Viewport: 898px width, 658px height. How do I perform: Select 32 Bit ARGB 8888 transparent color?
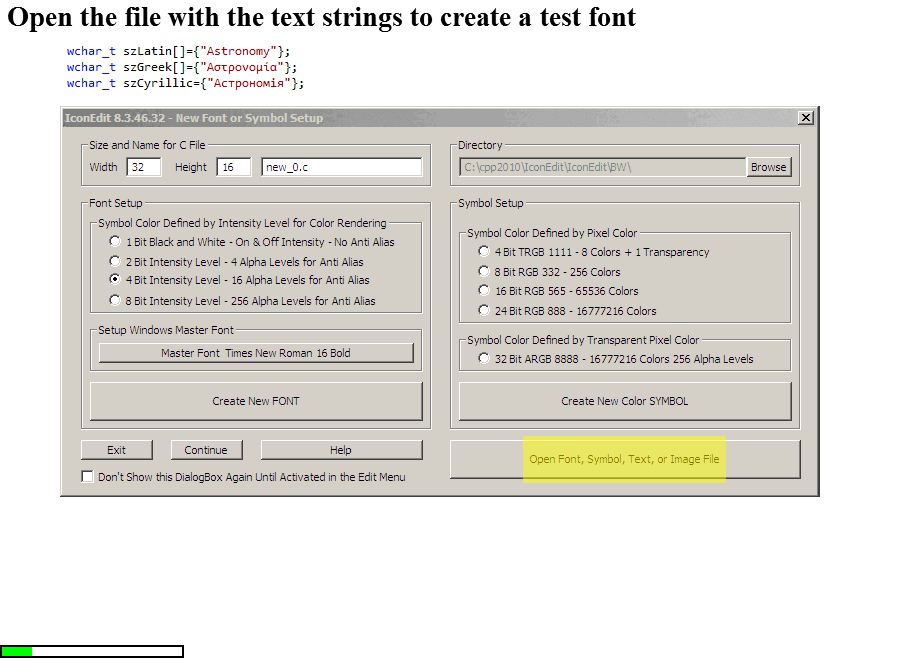pyautogui.click(x=484, y=356)
